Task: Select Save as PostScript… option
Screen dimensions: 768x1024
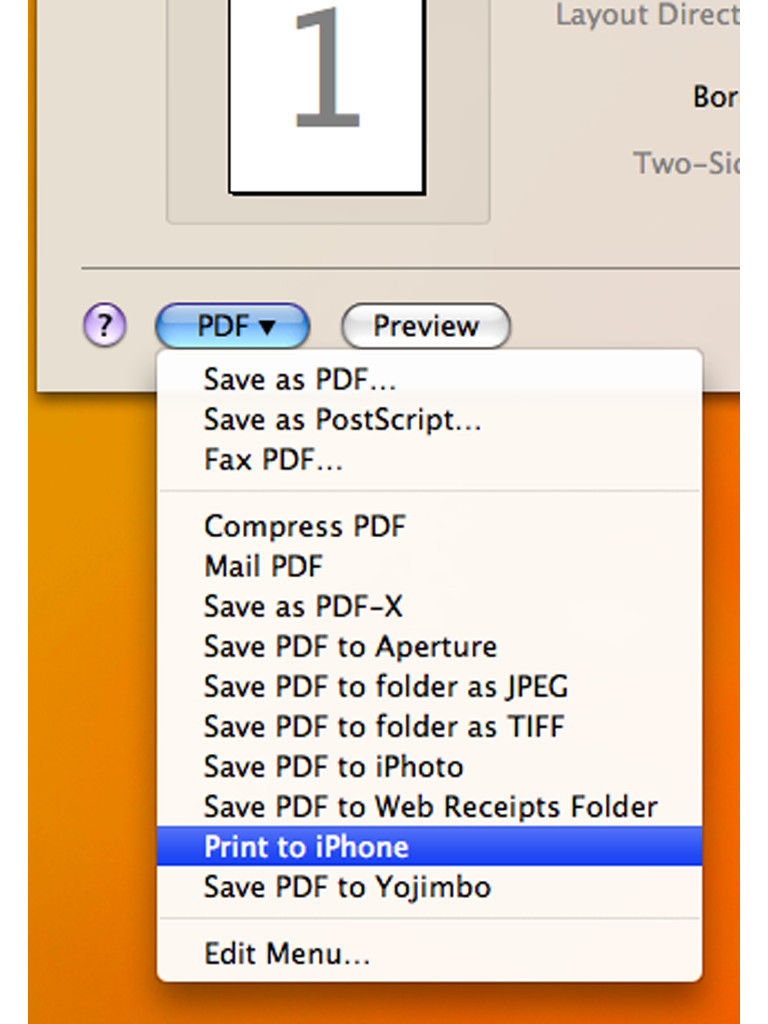Action: pyautogui.click(x=430, y=419)
